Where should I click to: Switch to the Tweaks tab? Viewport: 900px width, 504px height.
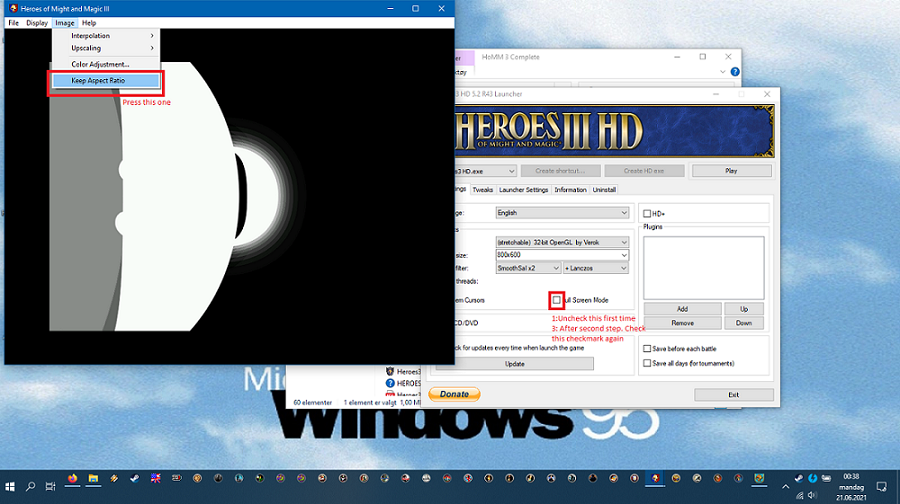click(482, 189)
